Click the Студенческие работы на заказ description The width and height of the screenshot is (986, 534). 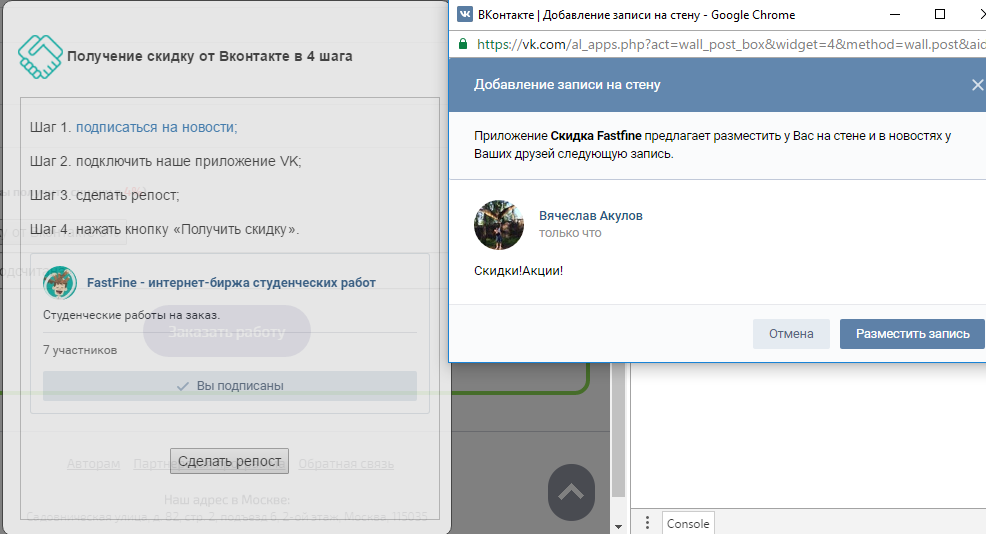[x=131, y=315]
